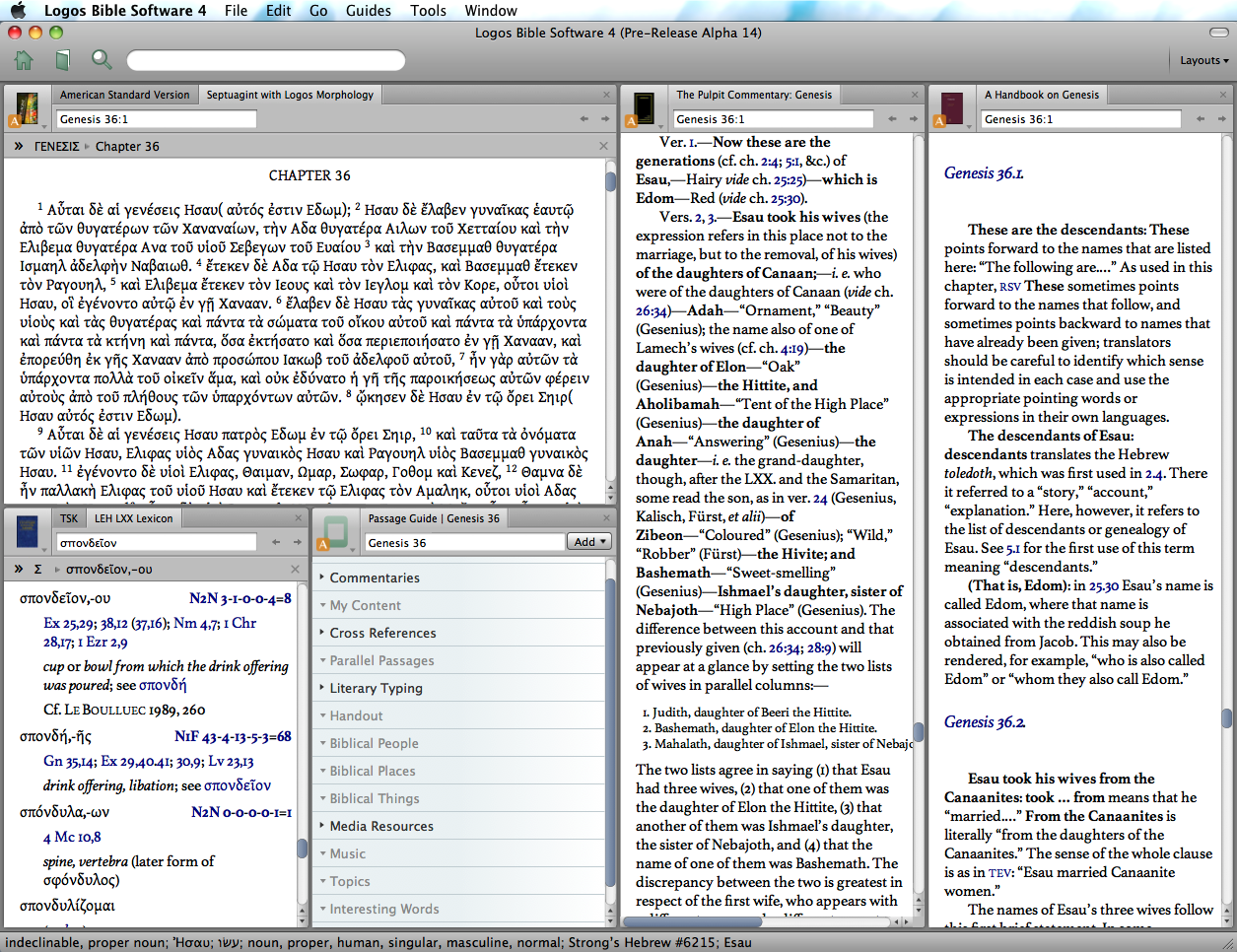
Task: Open Handbook on Genesis book cover menu
Action: pos(952,108)
